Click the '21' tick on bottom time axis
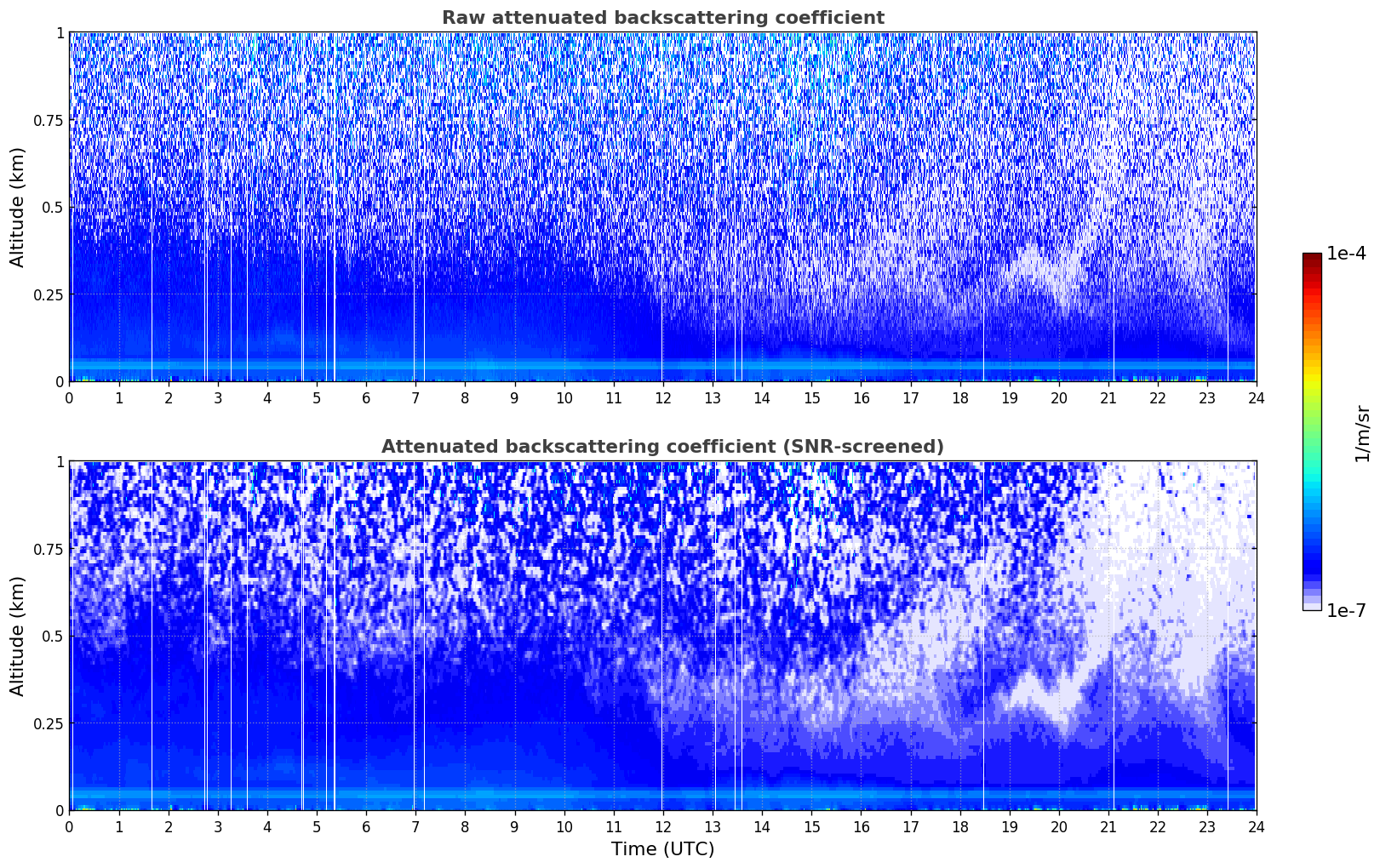This screenshot has height=868, width=1380. (x=1108, y=826)
